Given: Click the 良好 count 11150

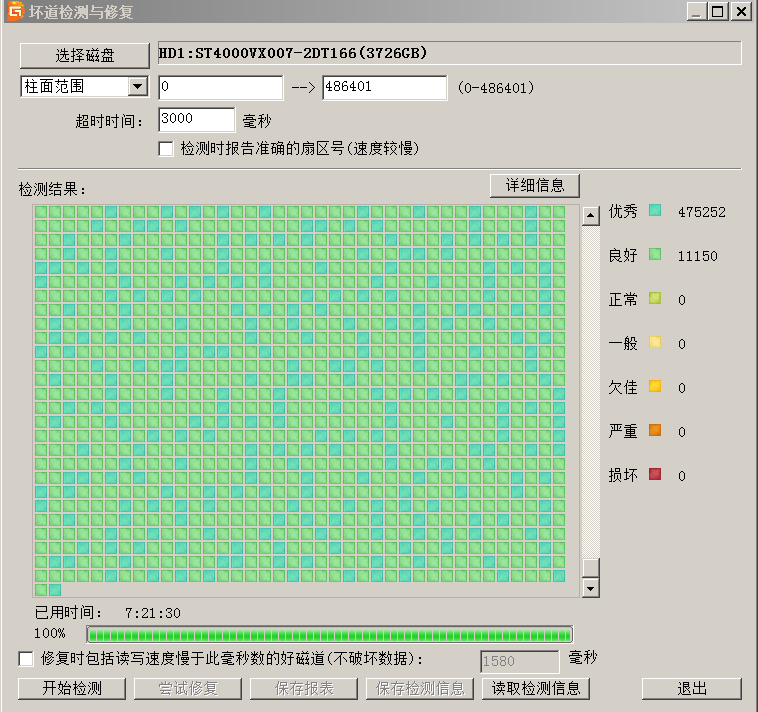Looking at the screenshot, I should [698, 256].
